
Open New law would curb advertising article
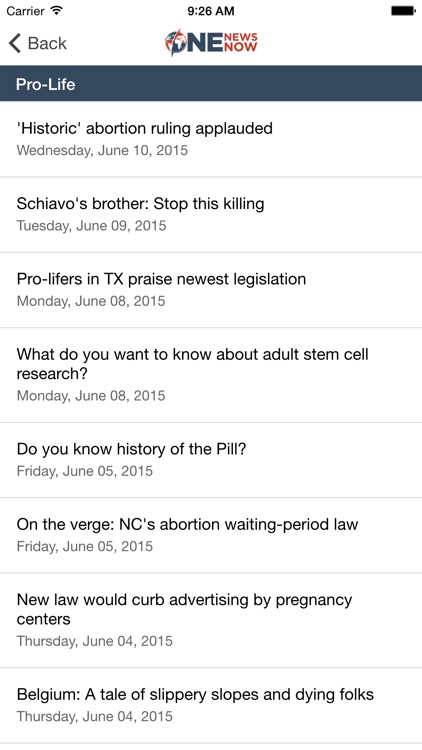point(211,620)
